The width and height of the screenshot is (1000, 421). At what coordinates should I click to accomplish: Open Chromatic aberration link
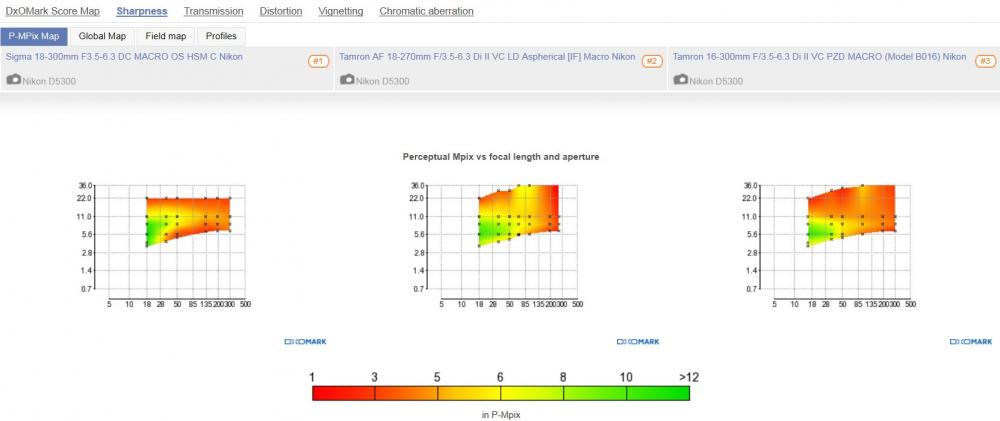[427, 11]
